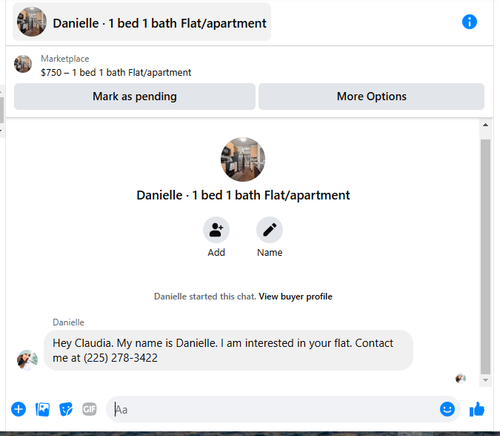The height and width of the screenshot is (436, 500).
Task: Click Danielle's message with the phone number
Action: (228, 350)
